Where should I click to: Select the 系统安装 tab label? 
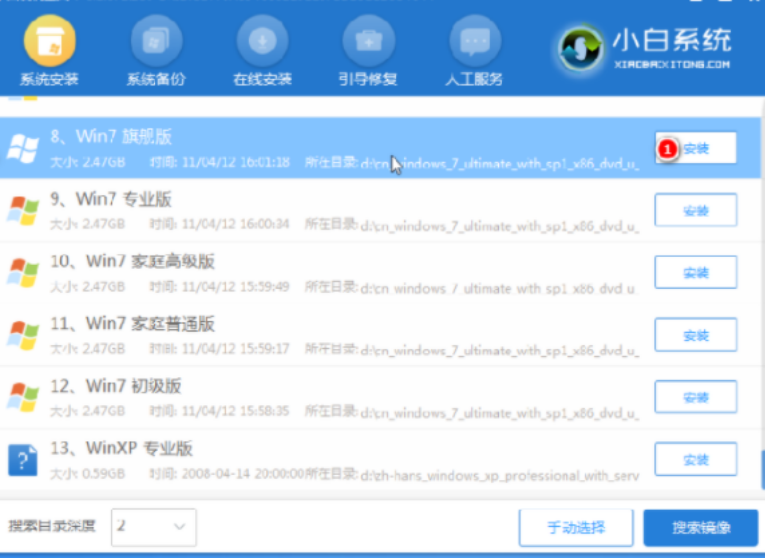pyautogui.click(x=49, y=79)
